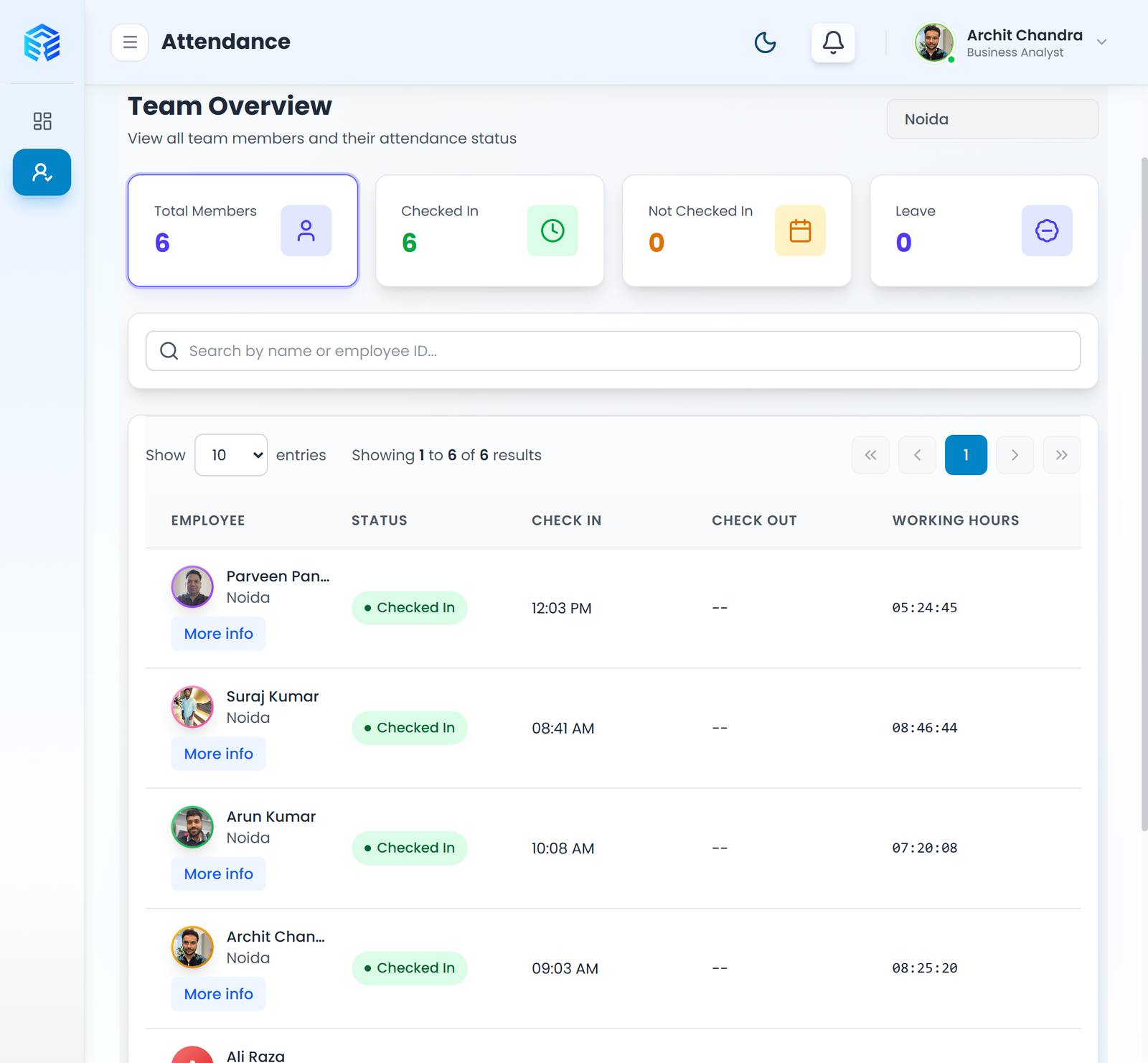The height and width of the screenshot is (1063, 1148).
Task: Click the Not Checked In calendar icon
Action: click(x=800, y=230)
